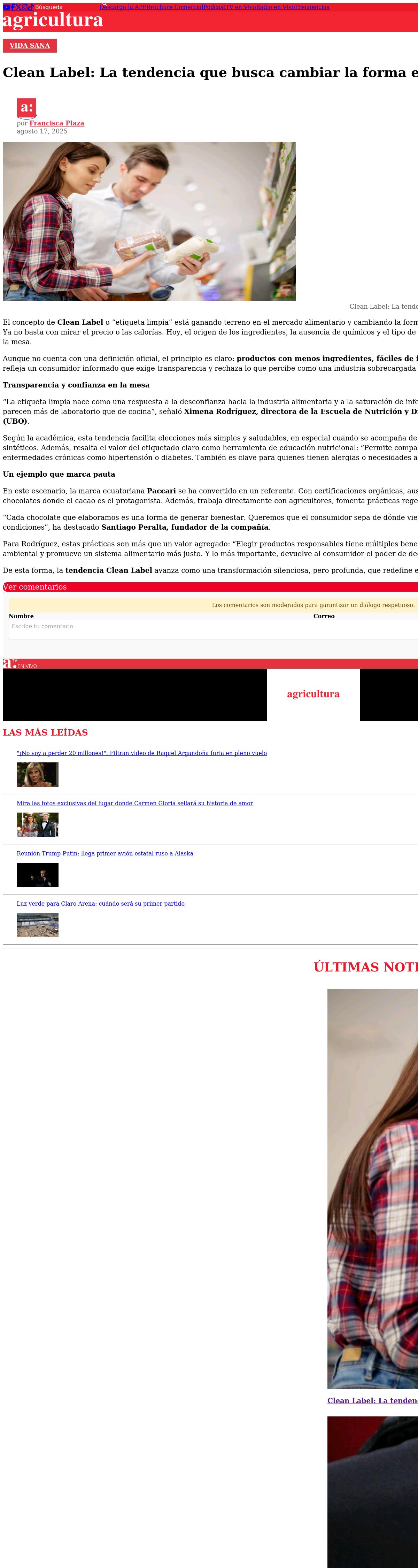
Task: Click the search magnifier icon
Action: (x=104, y=3)
